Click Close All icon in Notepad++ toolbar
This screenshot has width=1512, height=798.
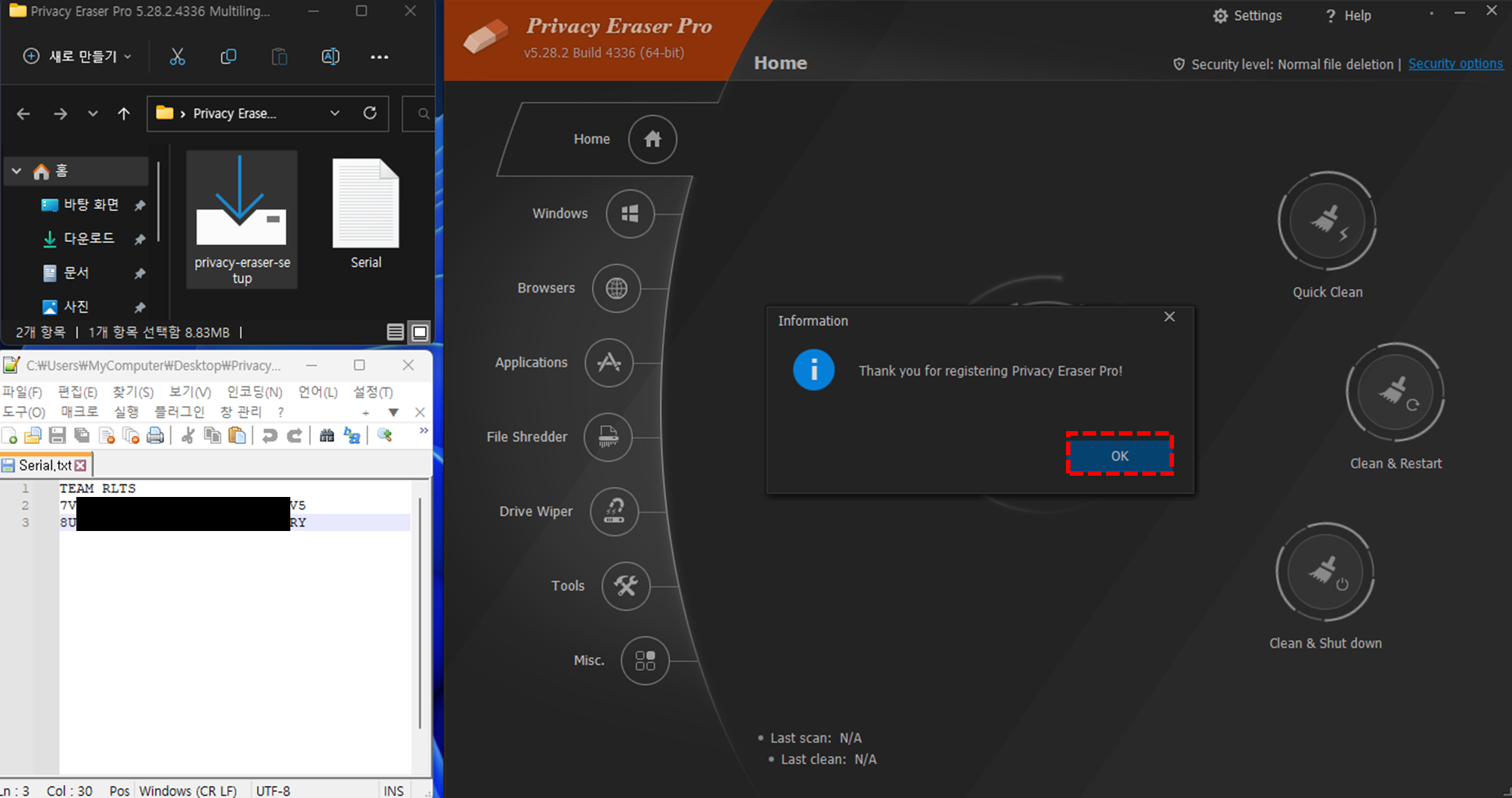(x=131, y=435)
